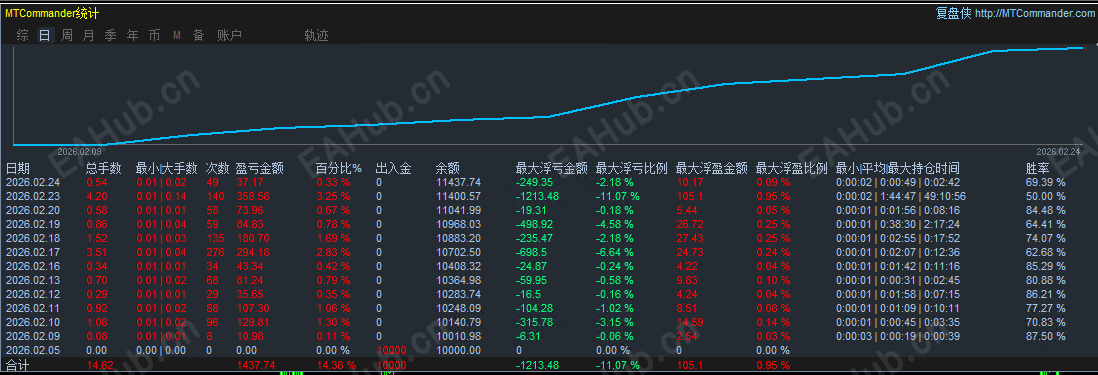Click the chart's 2026.02.09 start label
The height and width of the screenshot is (375, 1098).
pyautogui.click(x=79, y=152)
